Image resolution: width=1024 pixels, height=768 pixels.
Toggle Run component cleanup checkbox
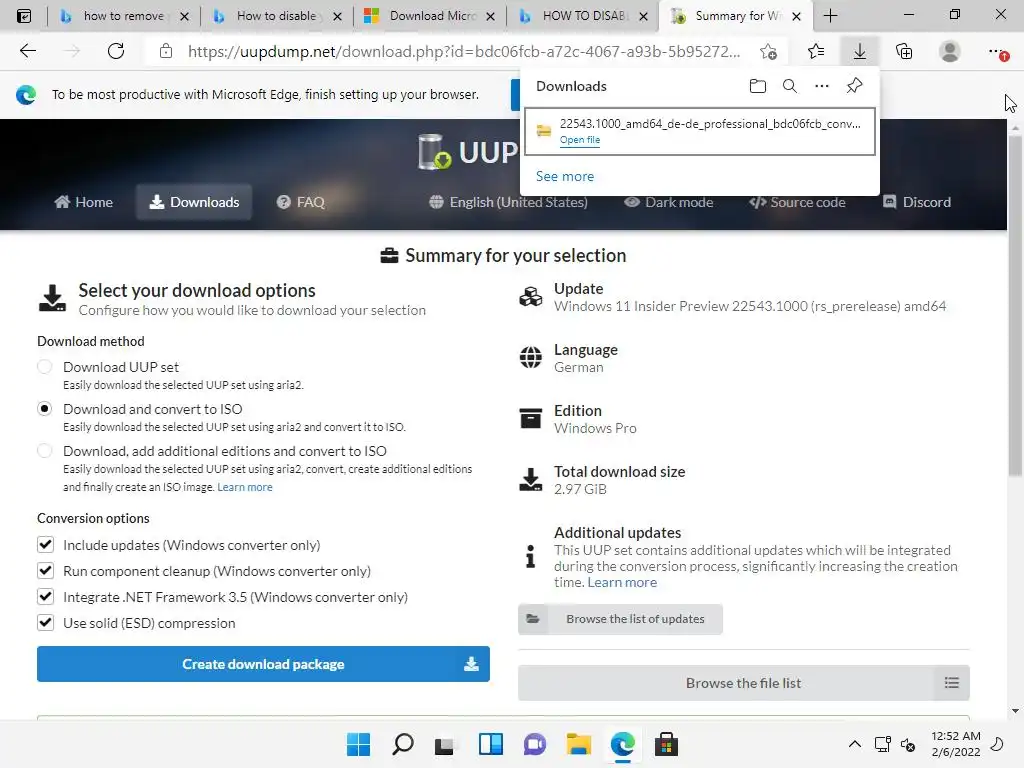point(45,571)
